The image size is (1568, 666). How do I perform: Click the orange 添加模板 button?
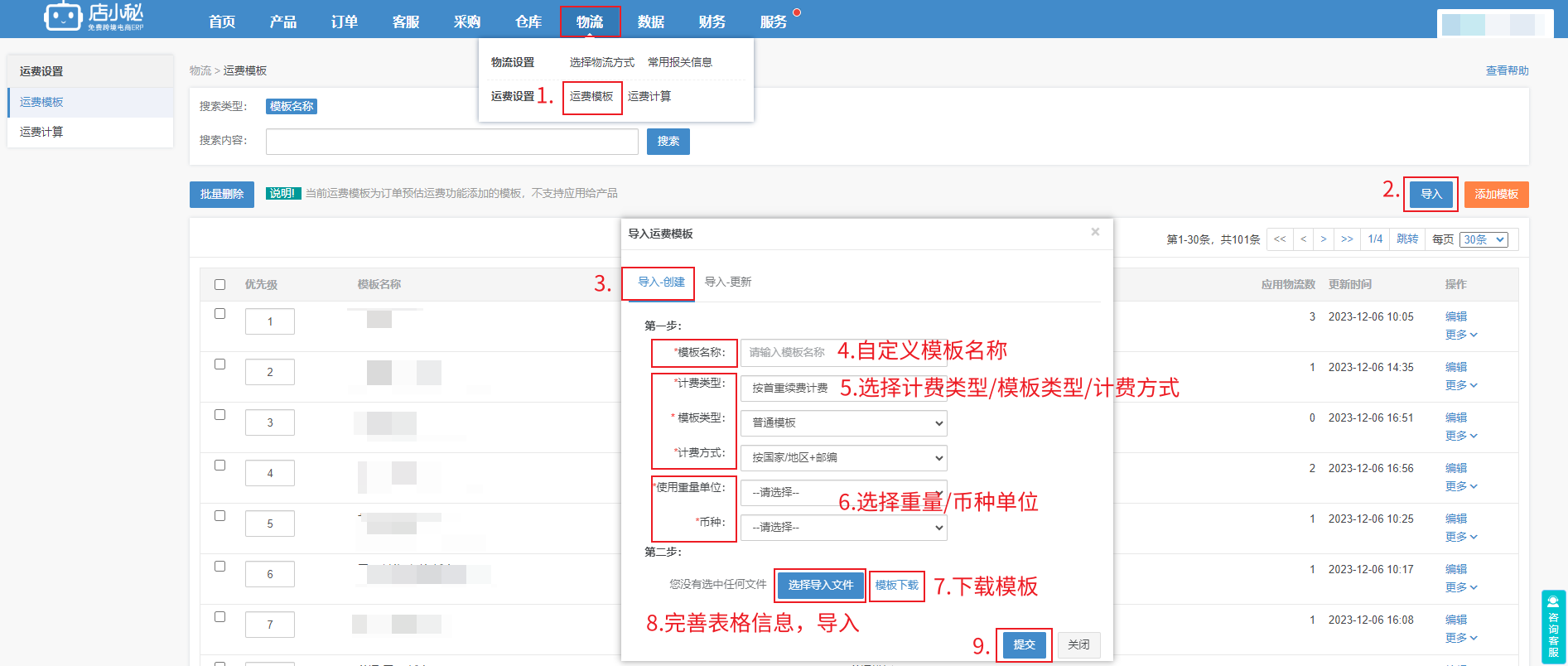click(1496, 195)
